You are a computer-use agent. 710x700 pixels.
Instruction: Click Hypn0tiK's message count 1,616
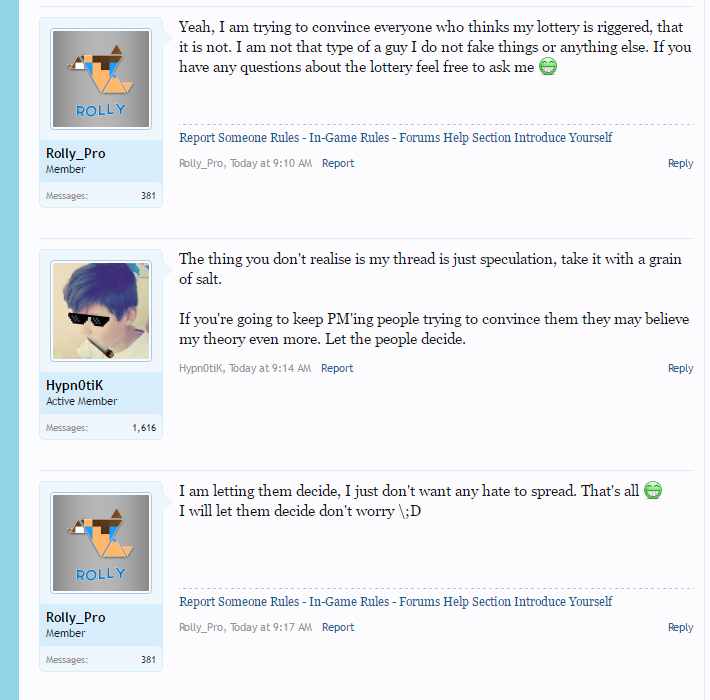point(144,427)
